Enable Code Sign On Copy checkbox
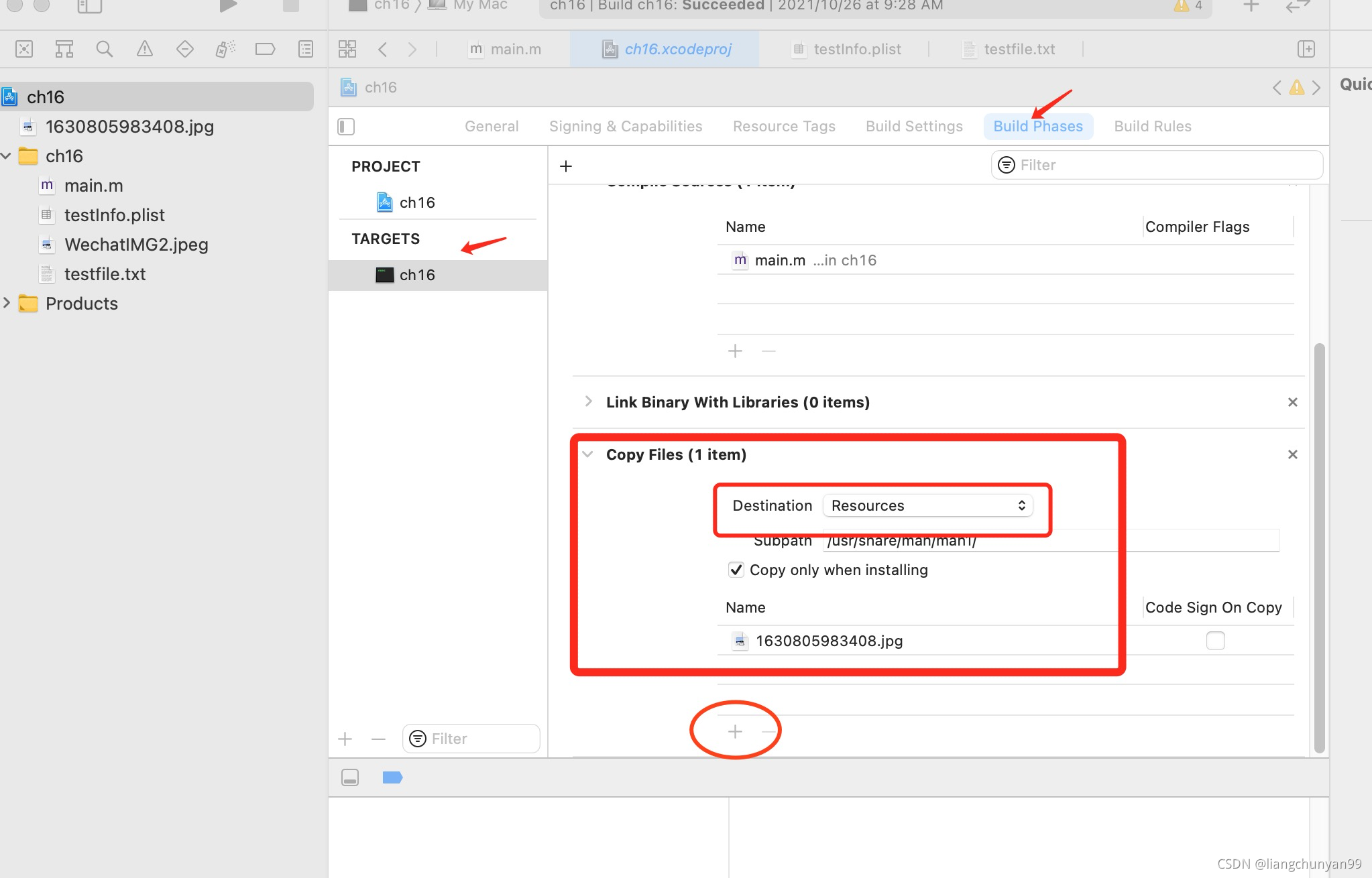Screen dimensions: 1372x878 click(x=1215, y=641)
